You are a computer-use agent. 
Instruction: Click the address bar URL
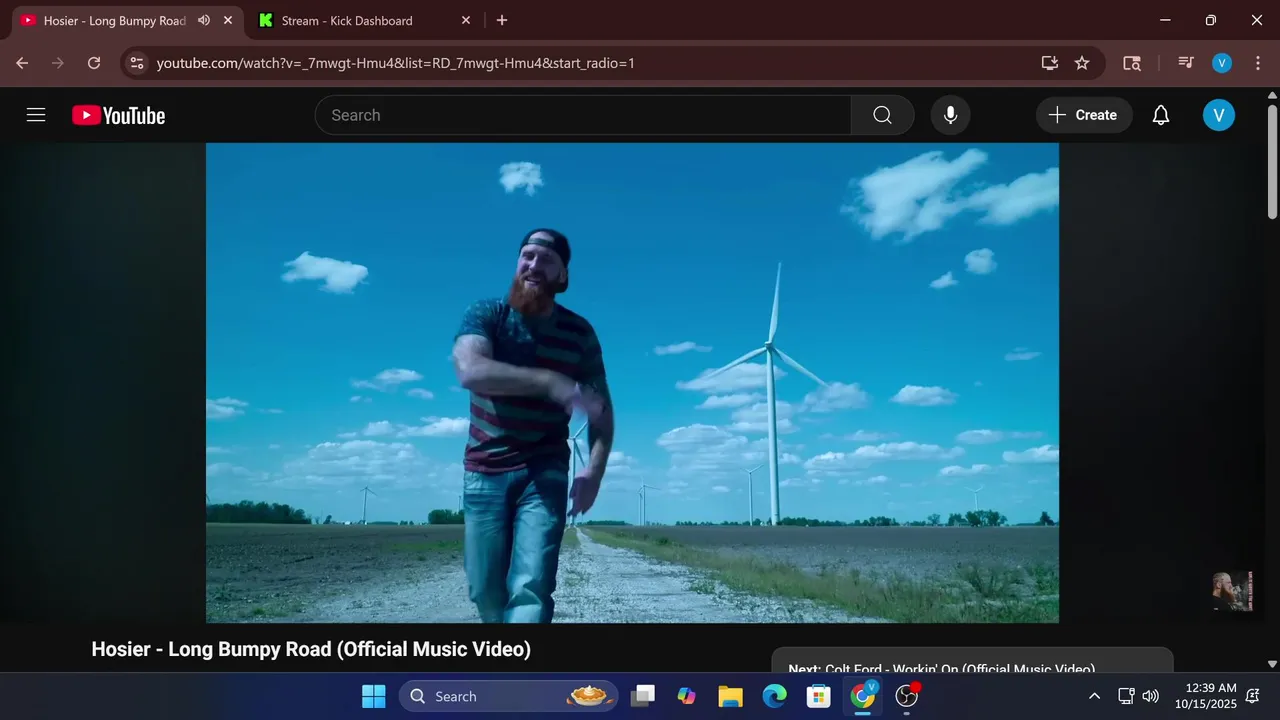395,63
